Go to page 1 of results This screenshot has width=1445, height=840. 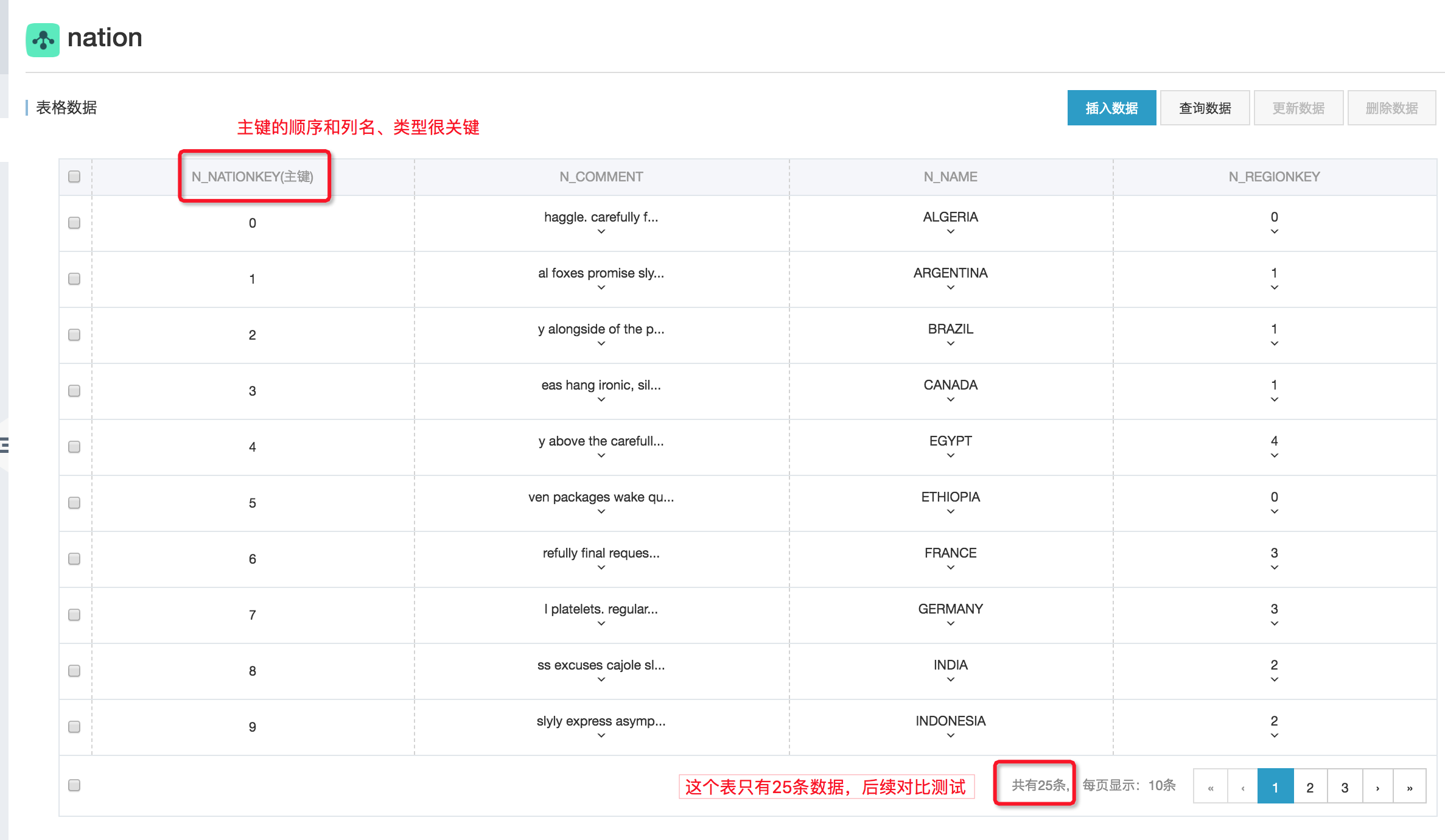pyautogui.click(x=1275, y=787)
